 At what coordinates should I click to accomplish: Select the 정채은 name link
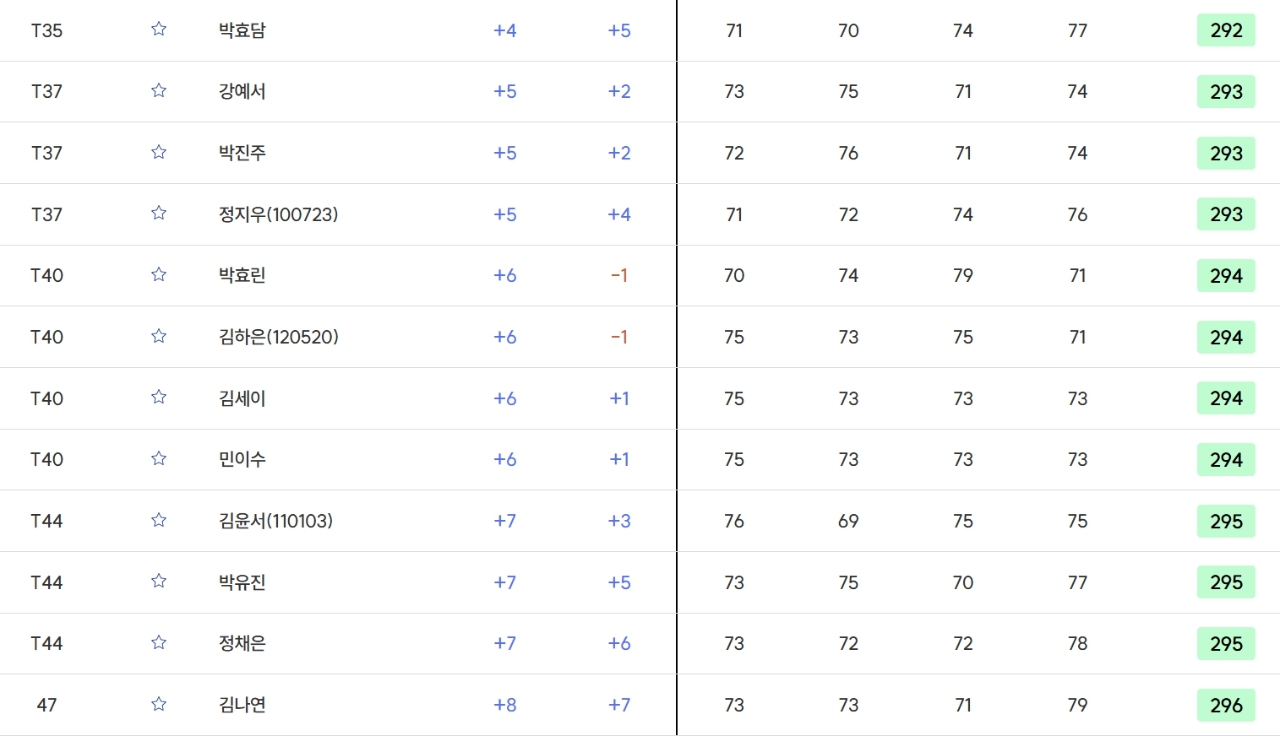(242, 644)
